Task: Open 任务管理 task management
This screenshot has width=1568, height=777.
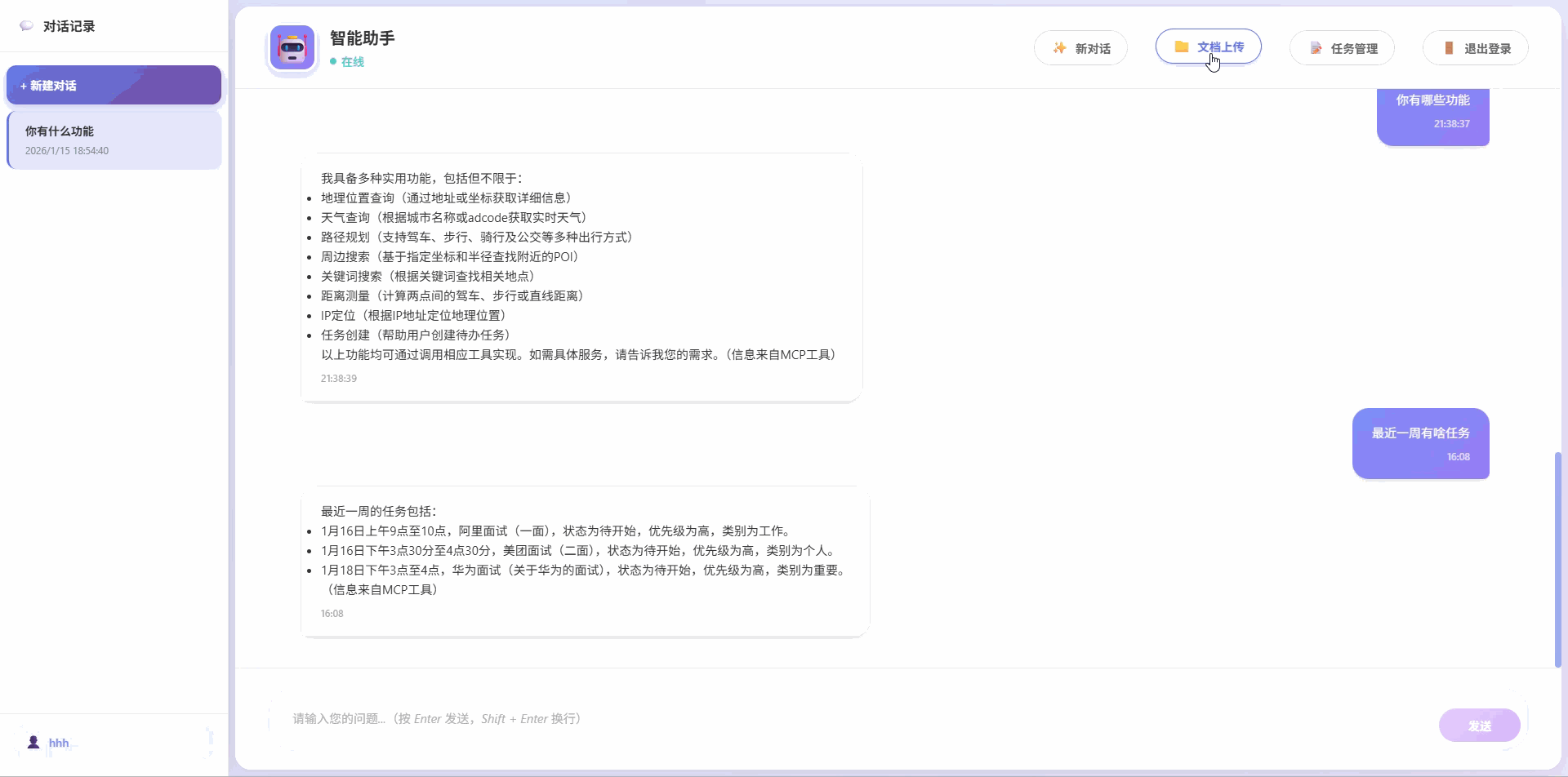Action: pos(1341,47)
